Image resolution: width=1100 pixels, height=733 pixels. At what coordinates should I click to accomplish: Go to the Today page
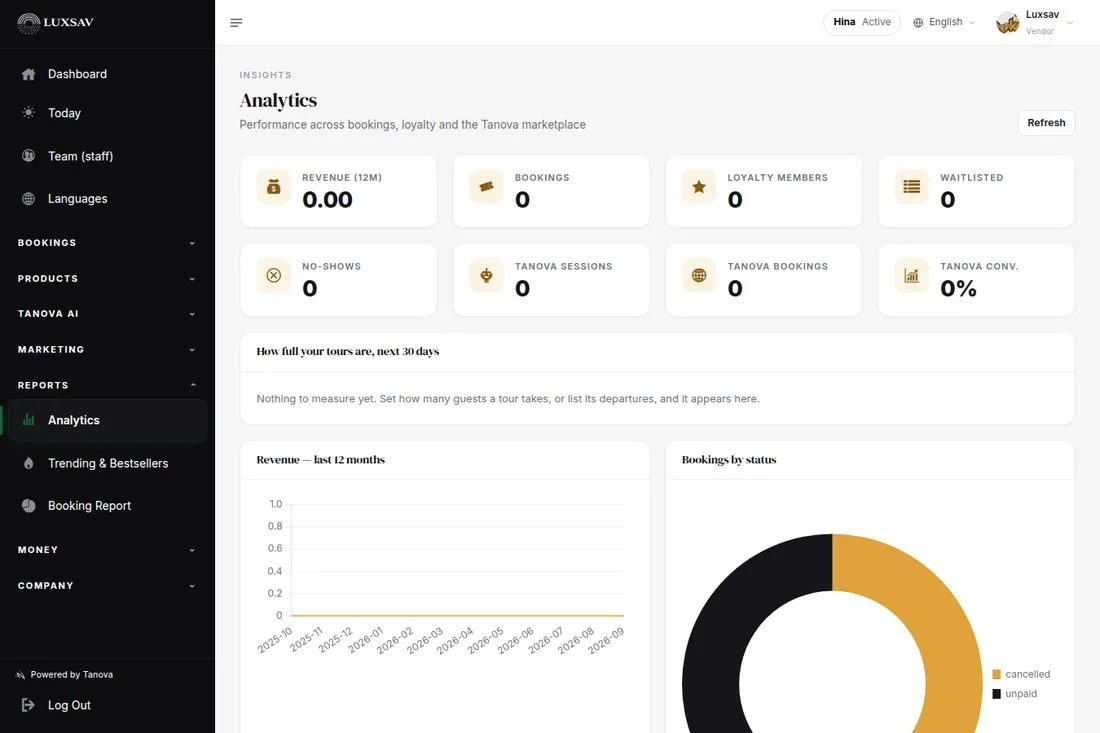tap(107, 113)
